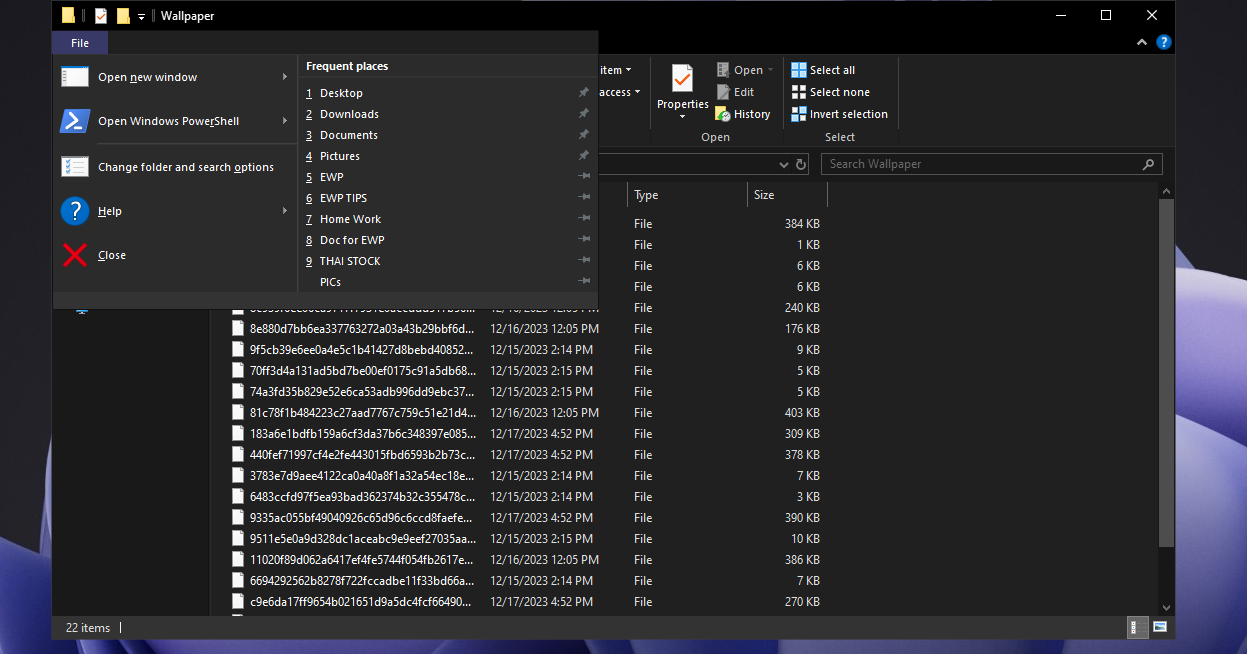Click the folder icon at title bar start
1247x654 pixels.
tap(68, 16)
